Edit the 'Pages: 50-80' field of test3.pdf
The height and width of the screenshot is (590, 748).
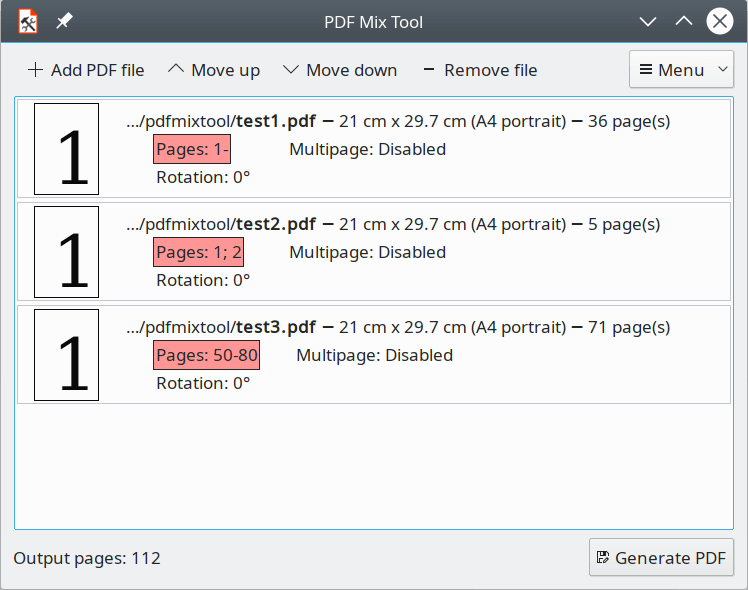pos(207,355)
